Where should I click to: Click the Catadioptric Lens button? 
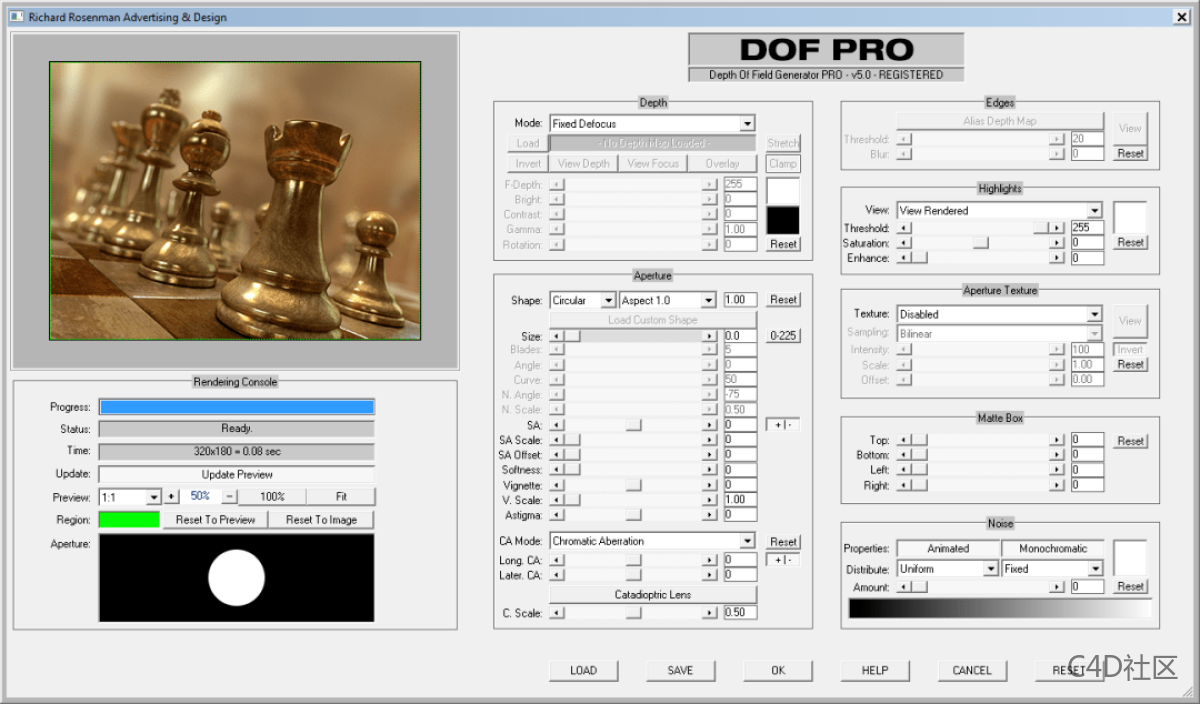pos(651,595)
